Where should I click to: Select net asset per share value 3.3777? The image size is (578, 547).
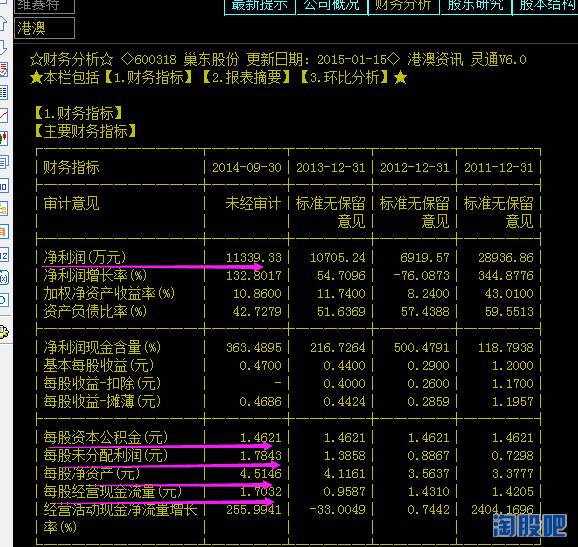(512, 474)
